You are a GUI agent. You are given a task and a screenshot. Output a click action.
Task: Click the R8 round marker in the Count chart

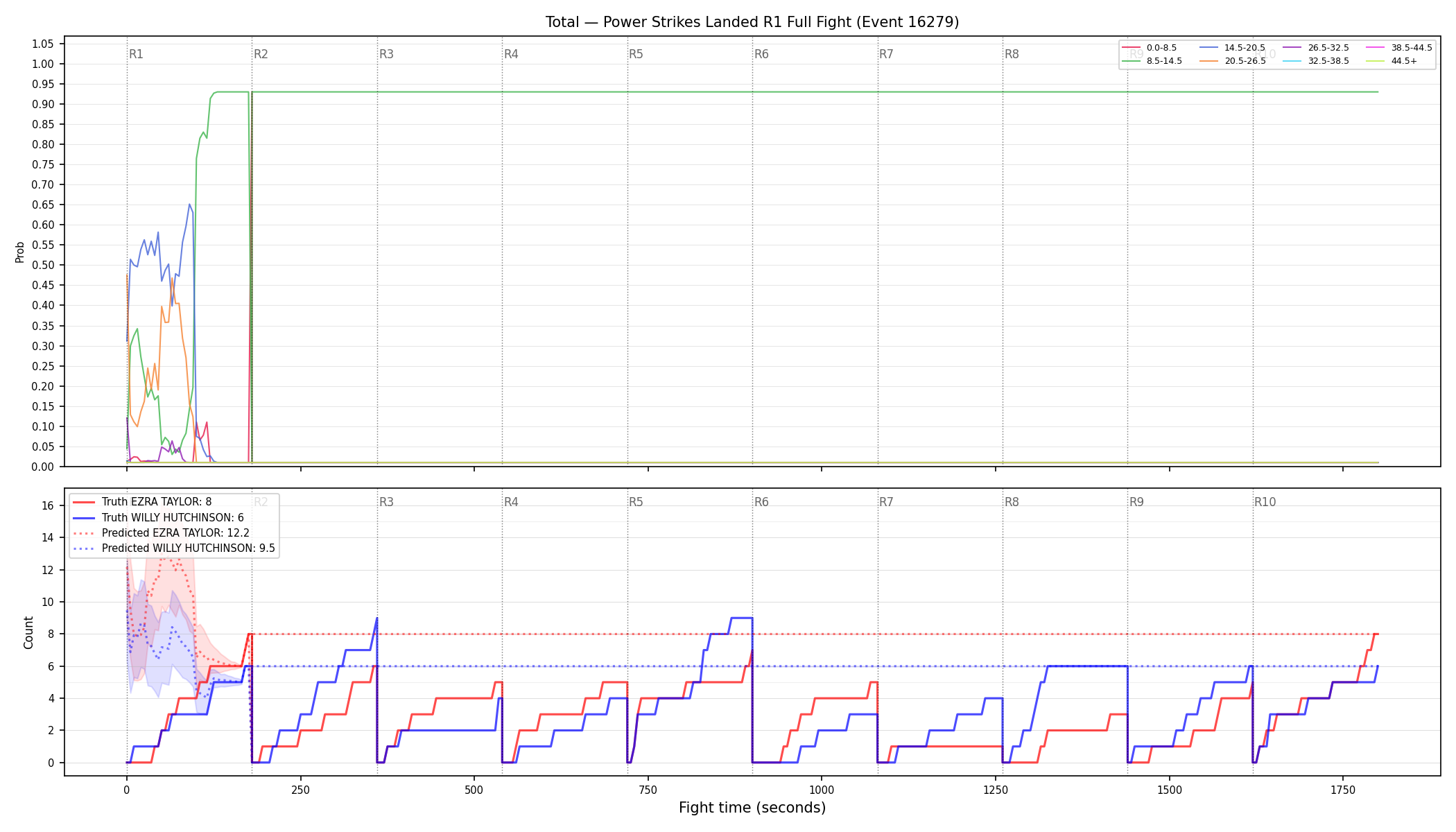point(1012,502)
